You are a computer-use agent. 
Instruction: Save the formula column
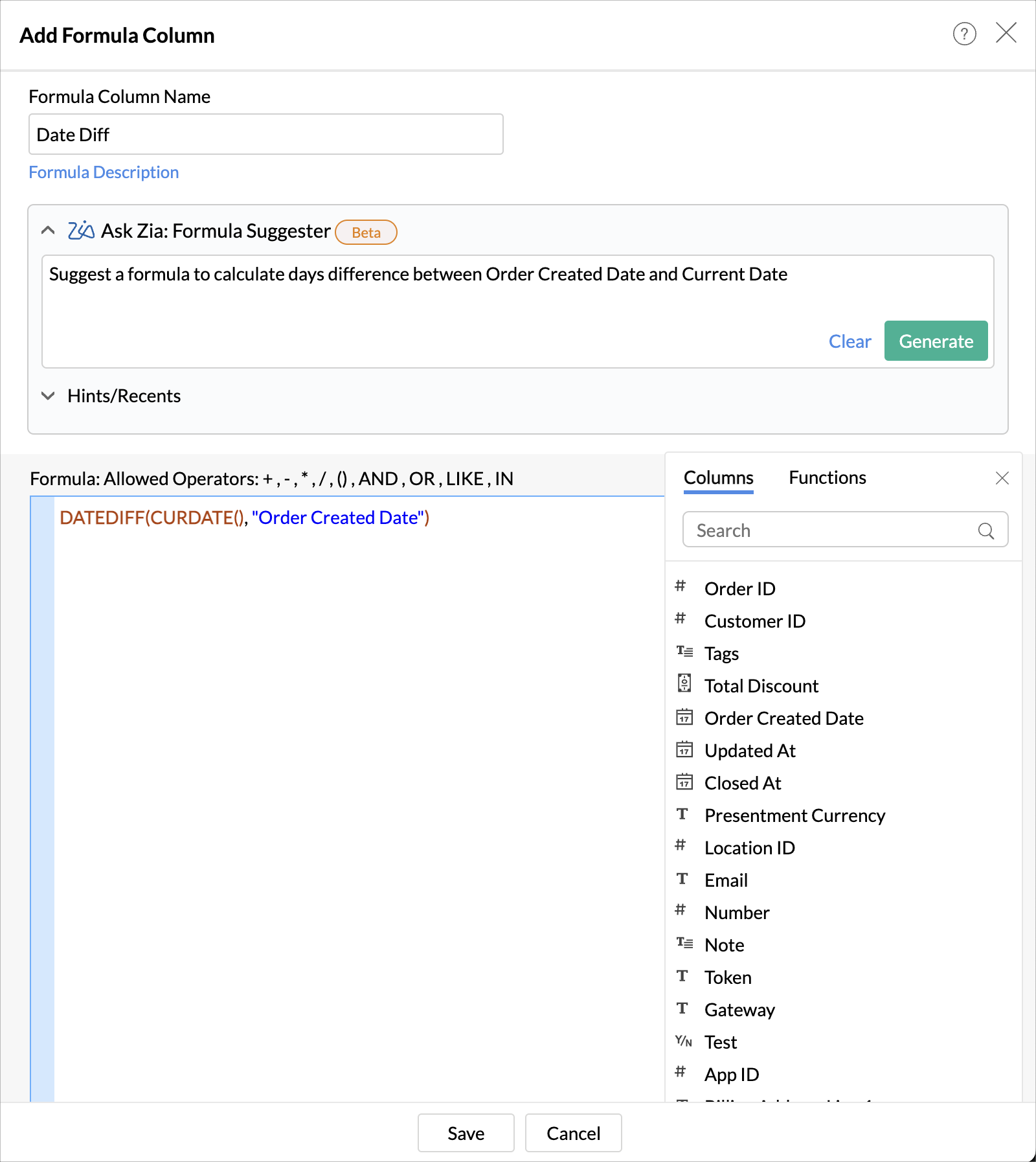[x=466, y=1133]
